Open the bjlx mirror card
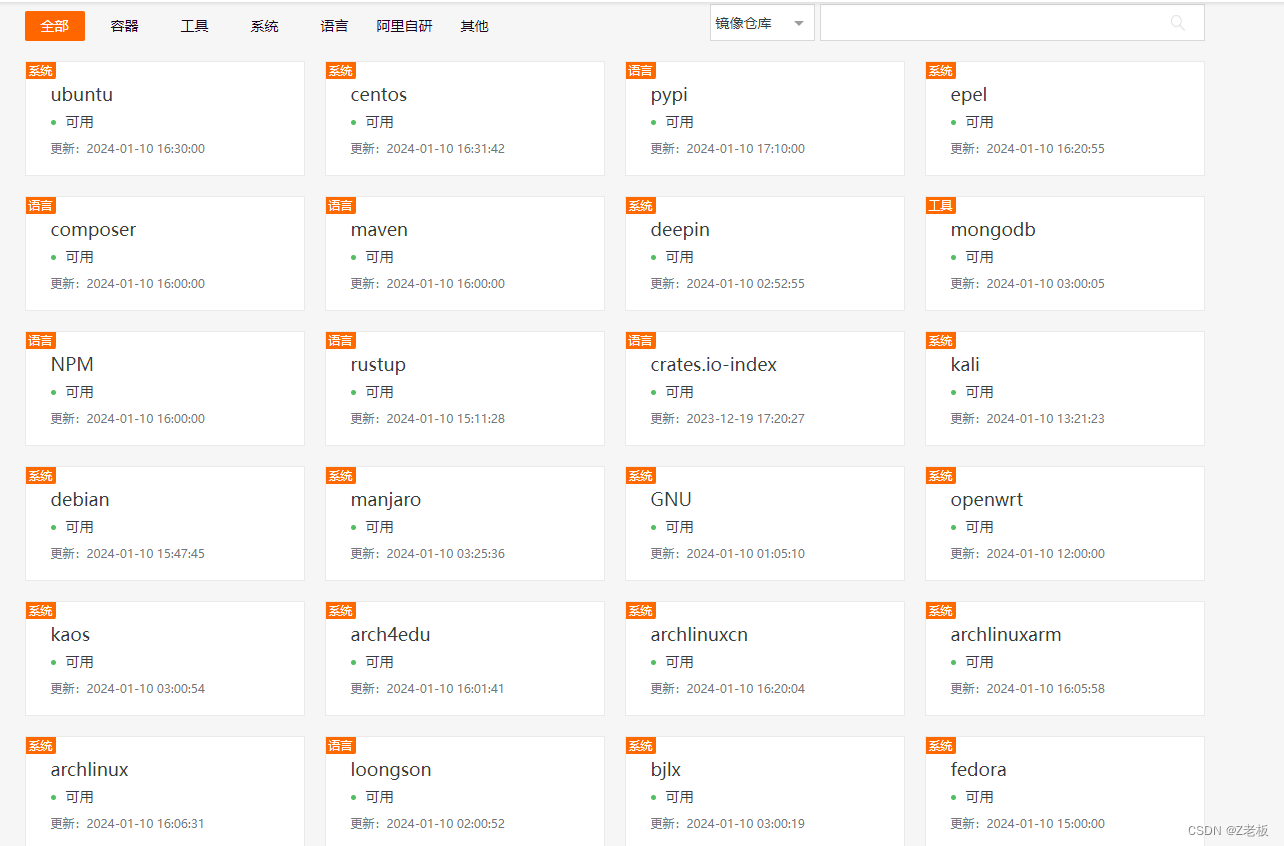The image size is (1284, 846). pos(765,791)
